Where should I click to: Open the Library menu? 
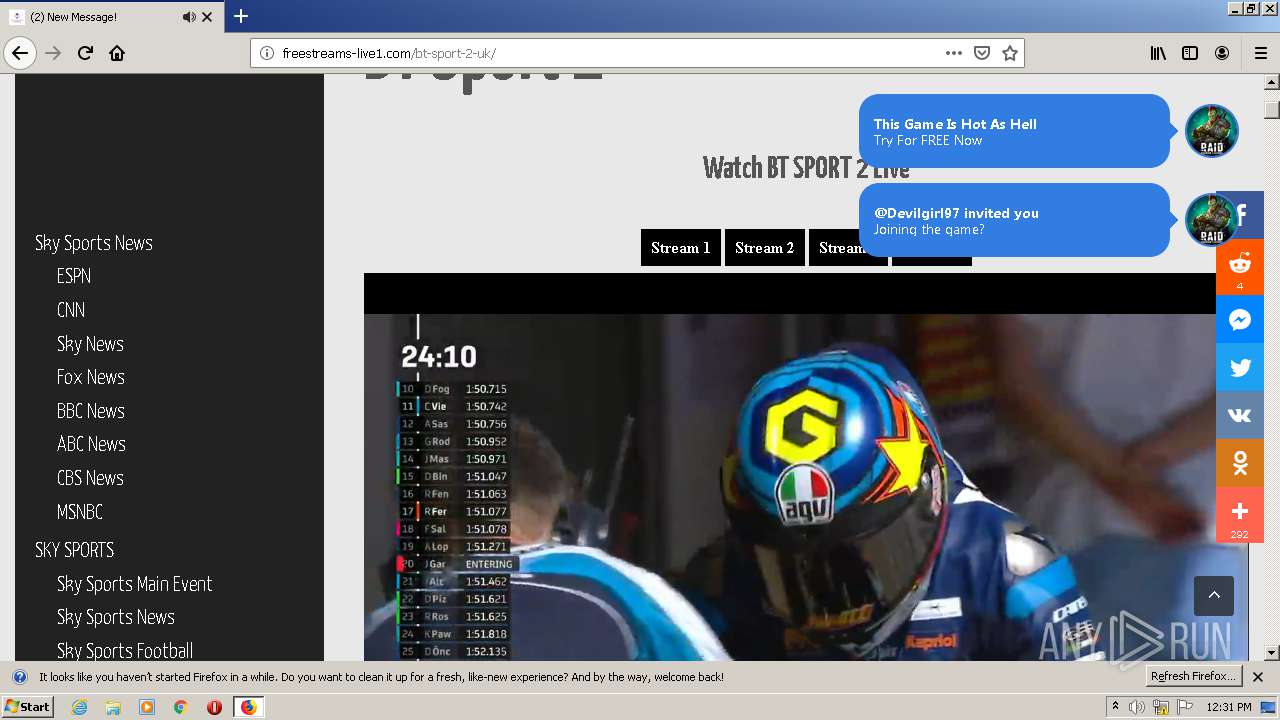point(1158,53)
